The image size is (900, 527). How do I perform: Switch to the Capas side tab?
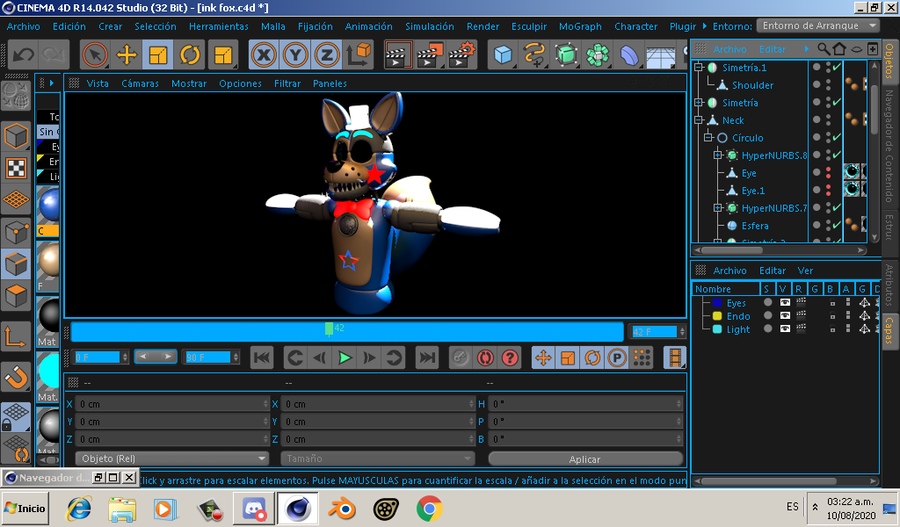[889, 330]
